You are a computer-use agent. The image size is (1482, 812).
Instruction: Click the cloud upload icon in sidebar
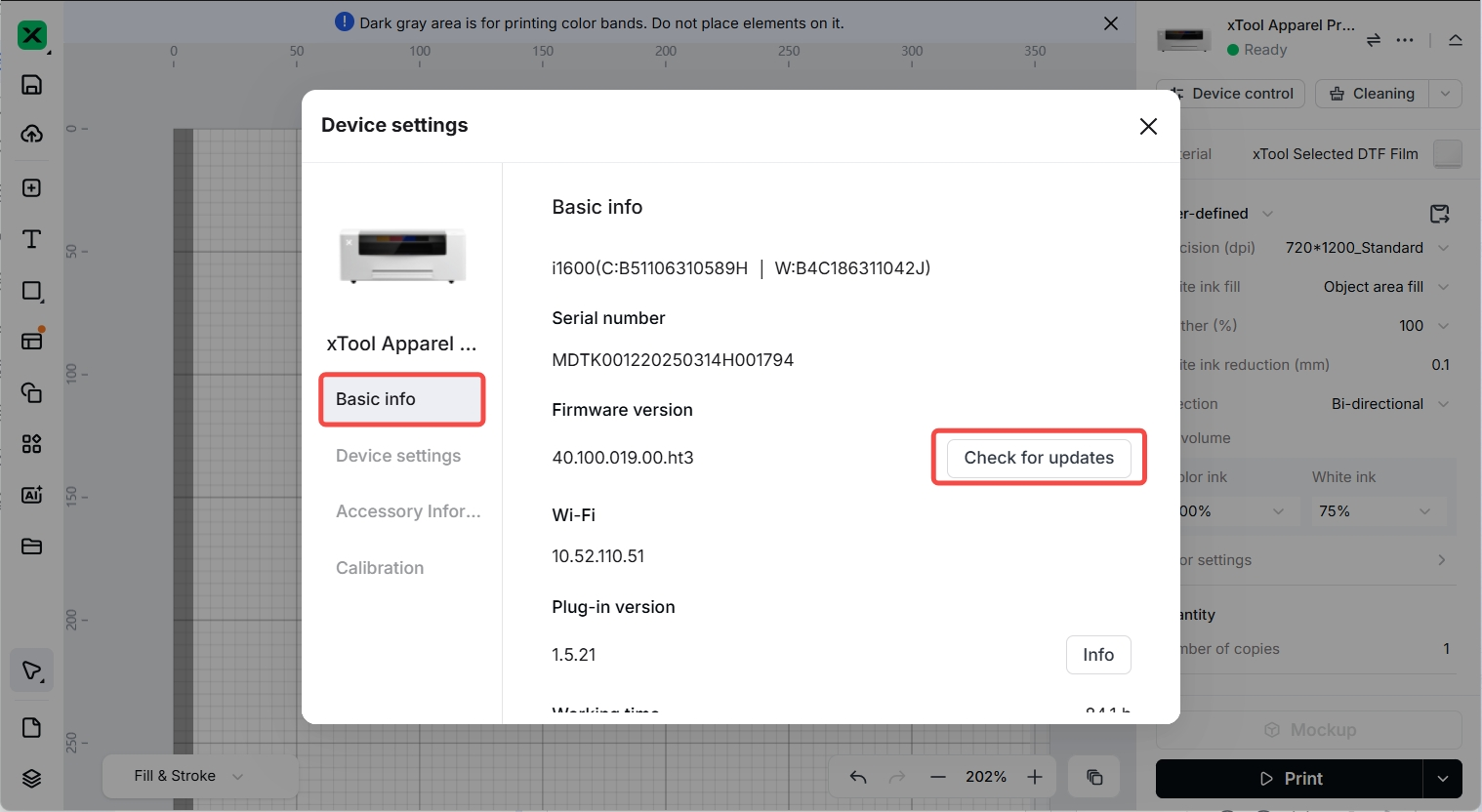[x=32, y=134]
